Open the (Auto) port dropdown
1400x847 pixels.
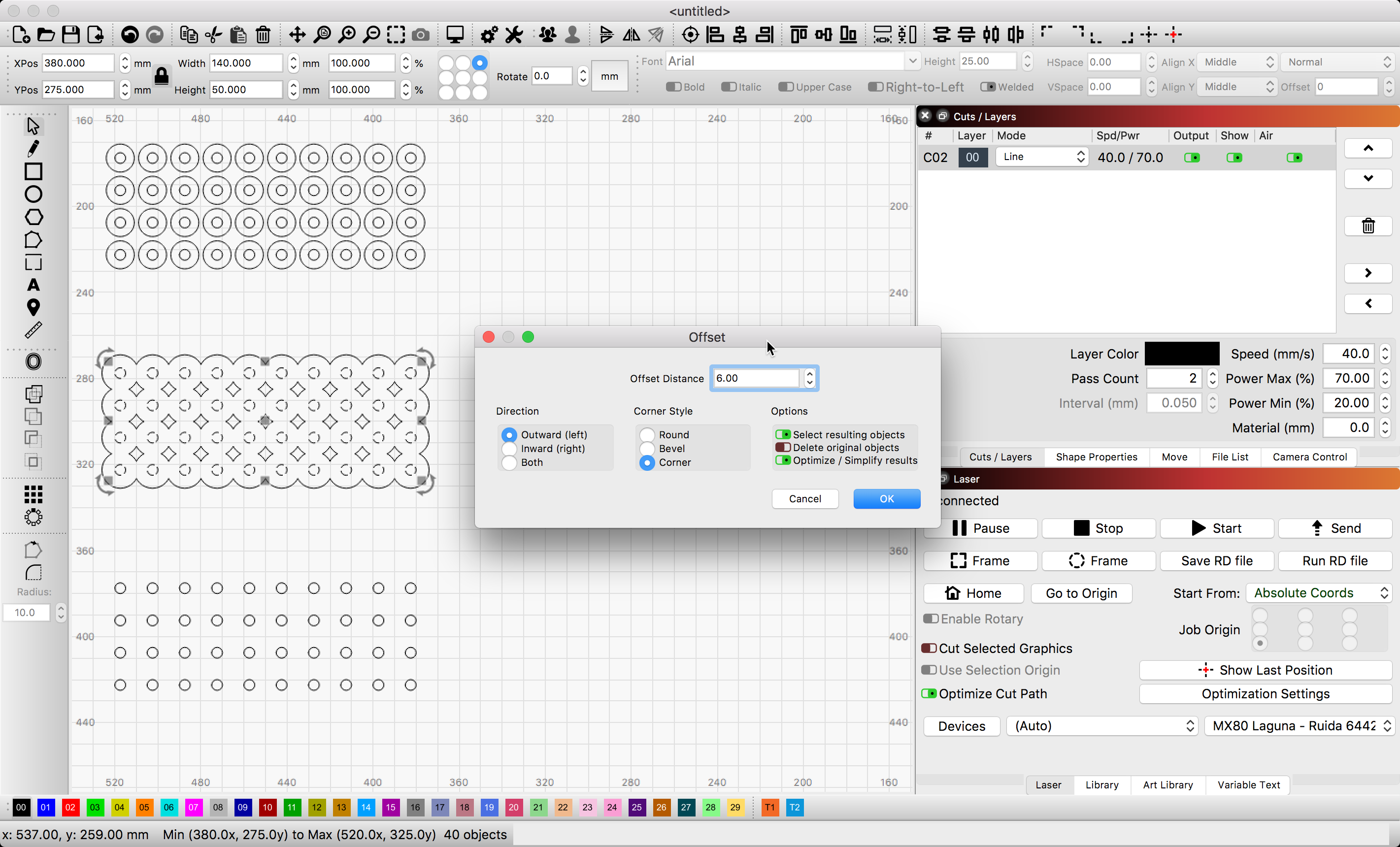(1101, 725)
